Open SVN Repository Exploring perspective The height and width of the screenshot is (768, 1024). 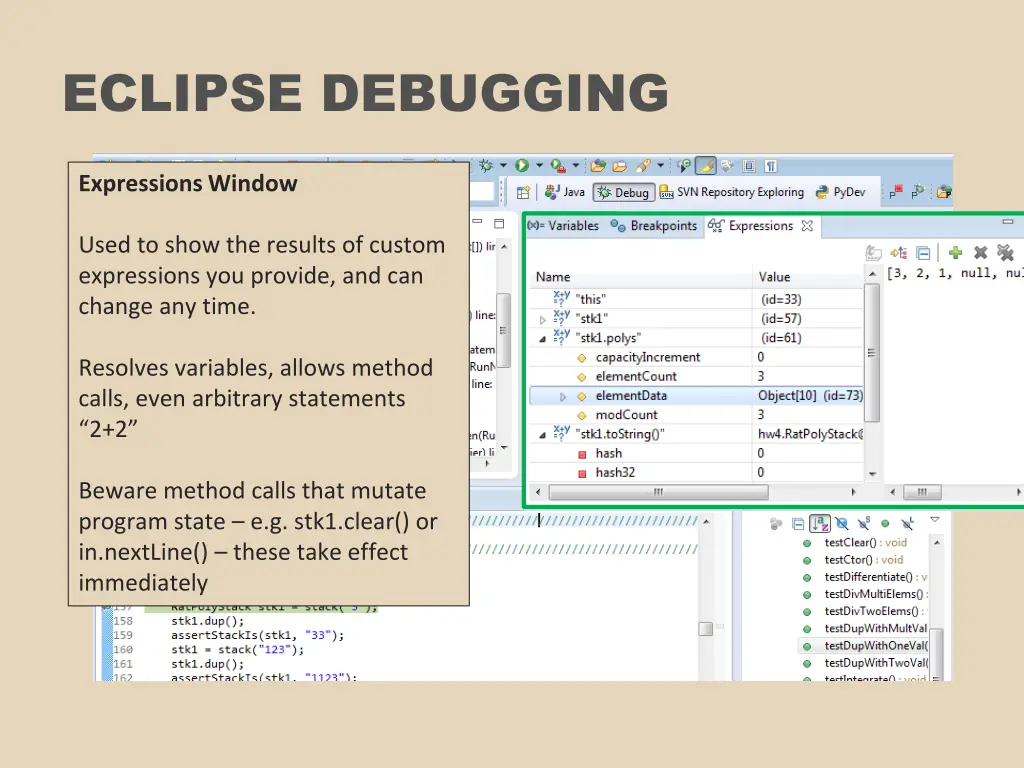(x=738, y=192)
